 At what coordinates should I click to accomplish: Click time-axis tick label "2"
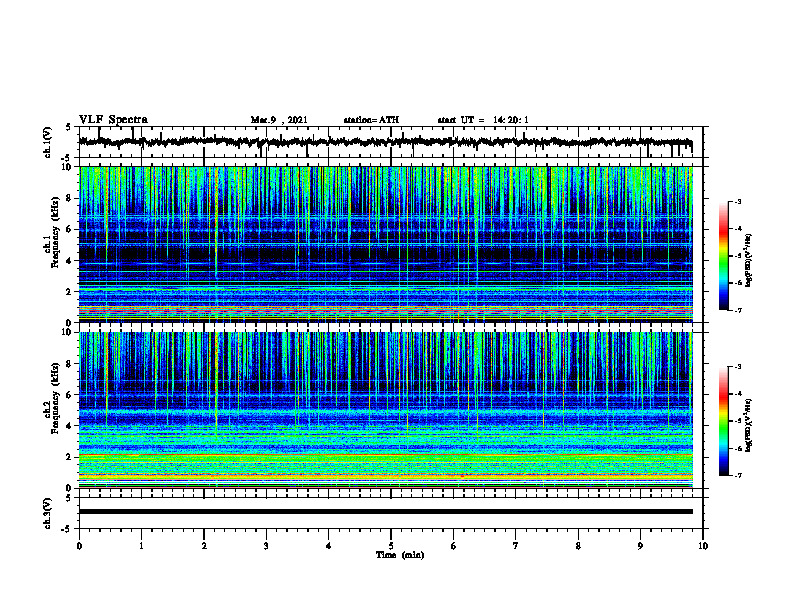pos(204,546)
